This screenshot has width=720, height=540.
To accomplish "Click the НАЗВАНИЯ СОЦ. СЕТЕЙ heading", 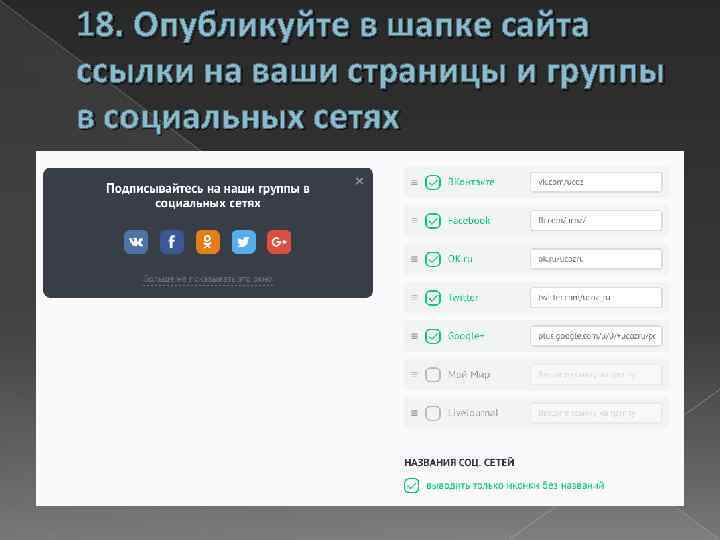I will 459,462.
